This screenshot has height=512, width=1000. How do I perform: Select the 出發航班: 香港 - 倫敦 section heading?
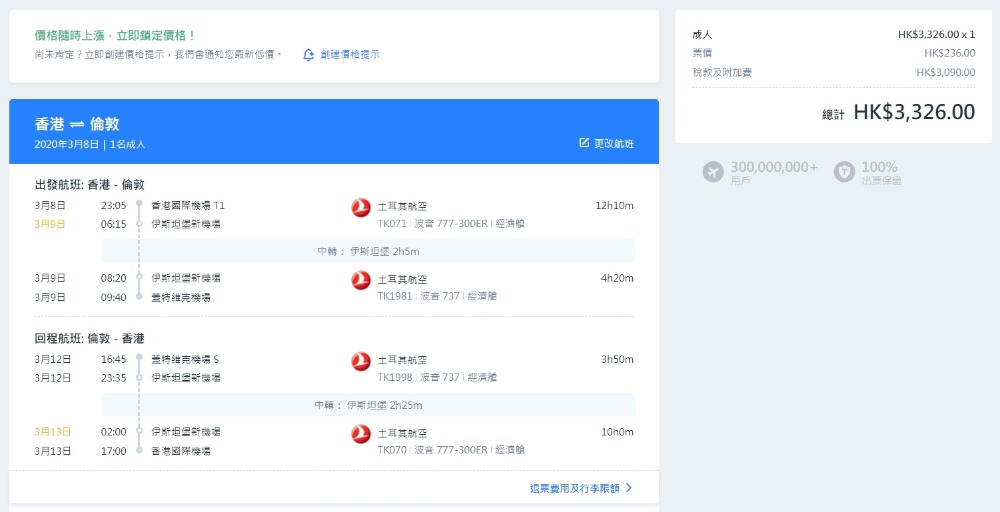89,185
